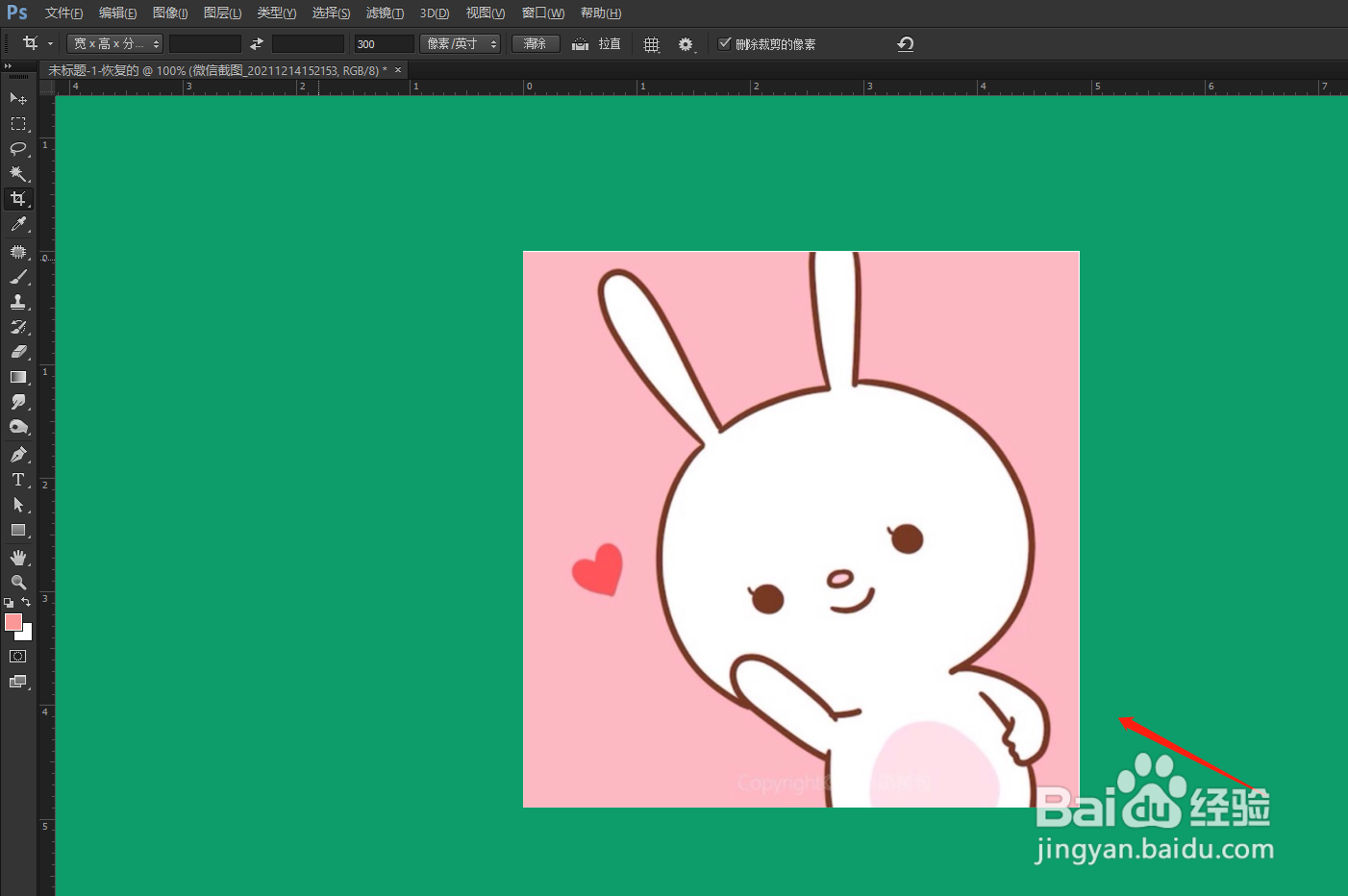The width and height of the screenshot is (1348, 896).
Task: Select the Horizontal Type tool
Action: pyautogui.click(x=18, y=480)
